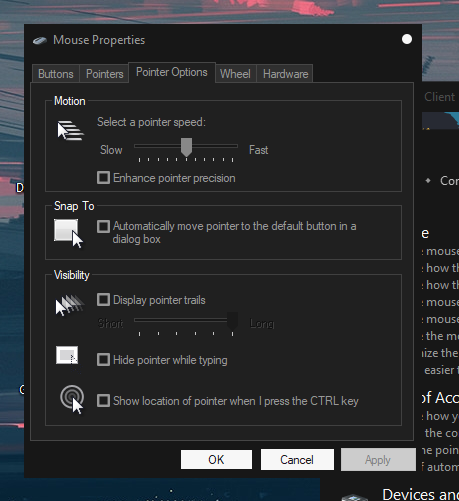
Task: Click the Snap To dialog box icon
Action: pyautogui.click(x=69, y=233)
